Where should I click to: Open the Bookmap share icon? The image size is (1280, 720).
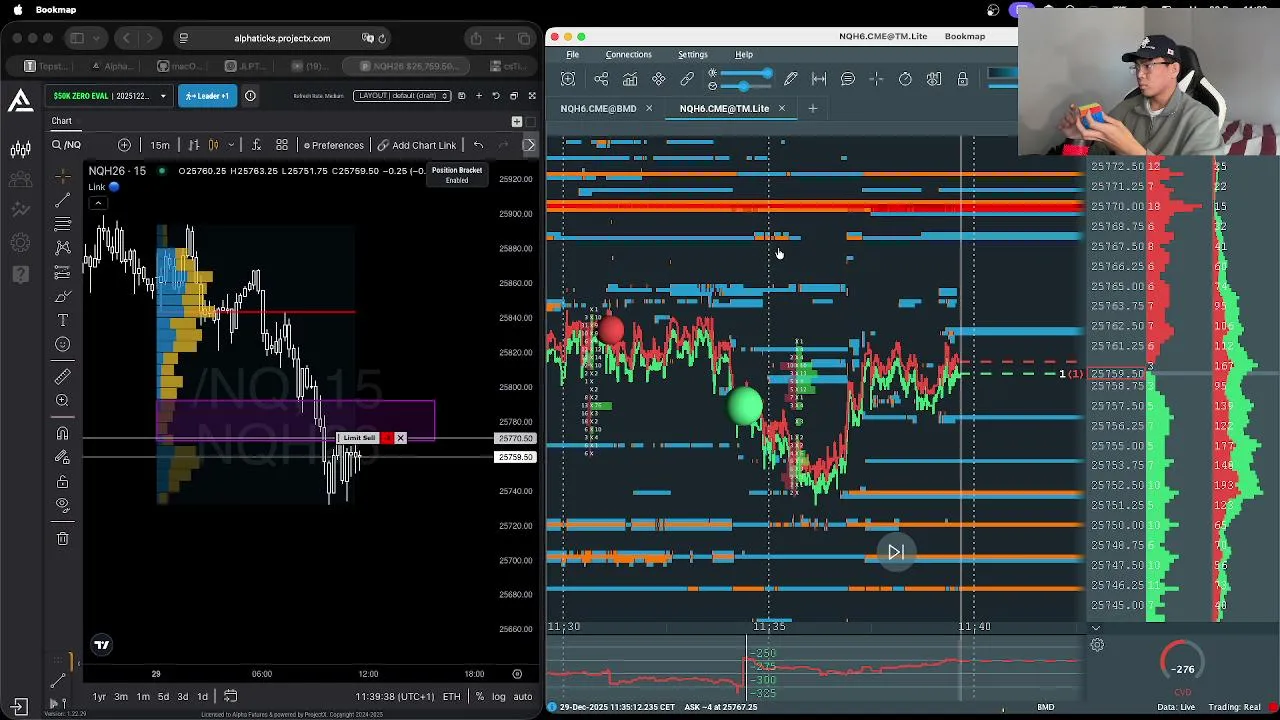pyautogui.click(x=601, y=79)
